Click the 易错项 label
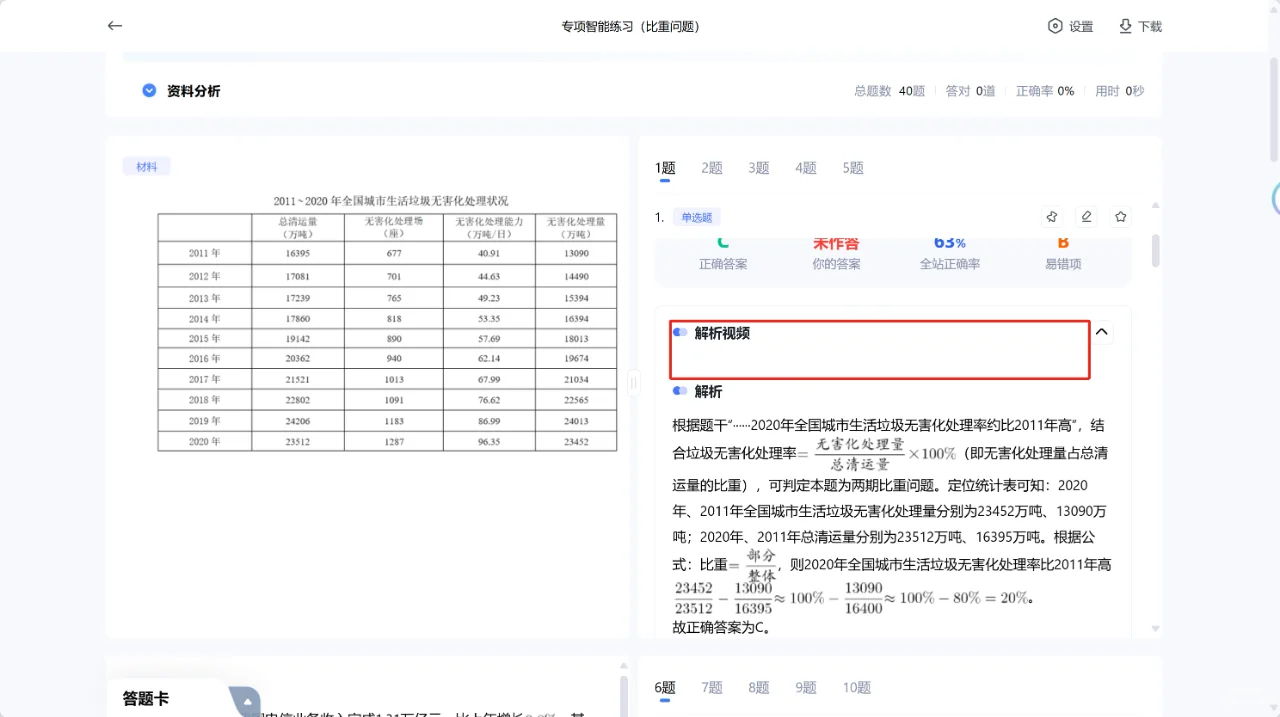 pyautogui.click(x=1062, y=264)
